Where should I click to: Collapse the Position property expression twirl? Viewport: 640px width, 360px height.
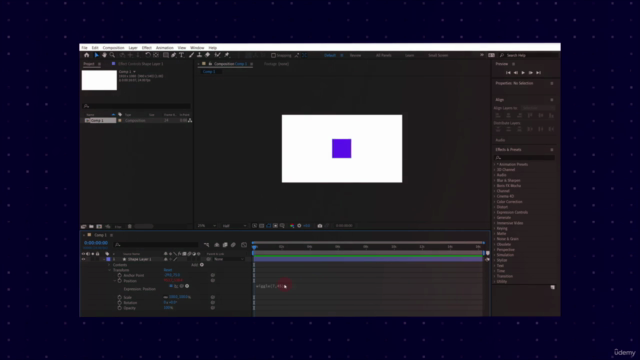pyautogui.click(x=115, y=281)
